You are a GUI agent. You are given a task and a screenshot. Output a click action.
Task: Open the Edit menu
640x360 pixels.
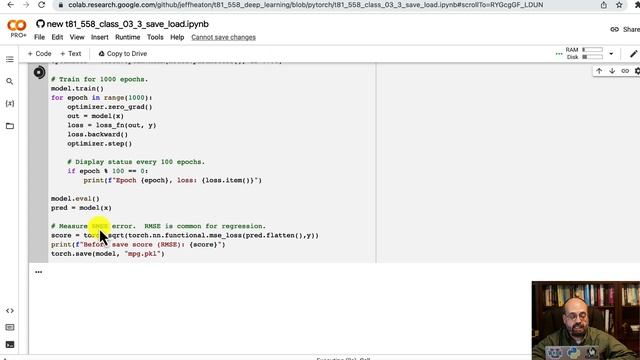(57, 37)
